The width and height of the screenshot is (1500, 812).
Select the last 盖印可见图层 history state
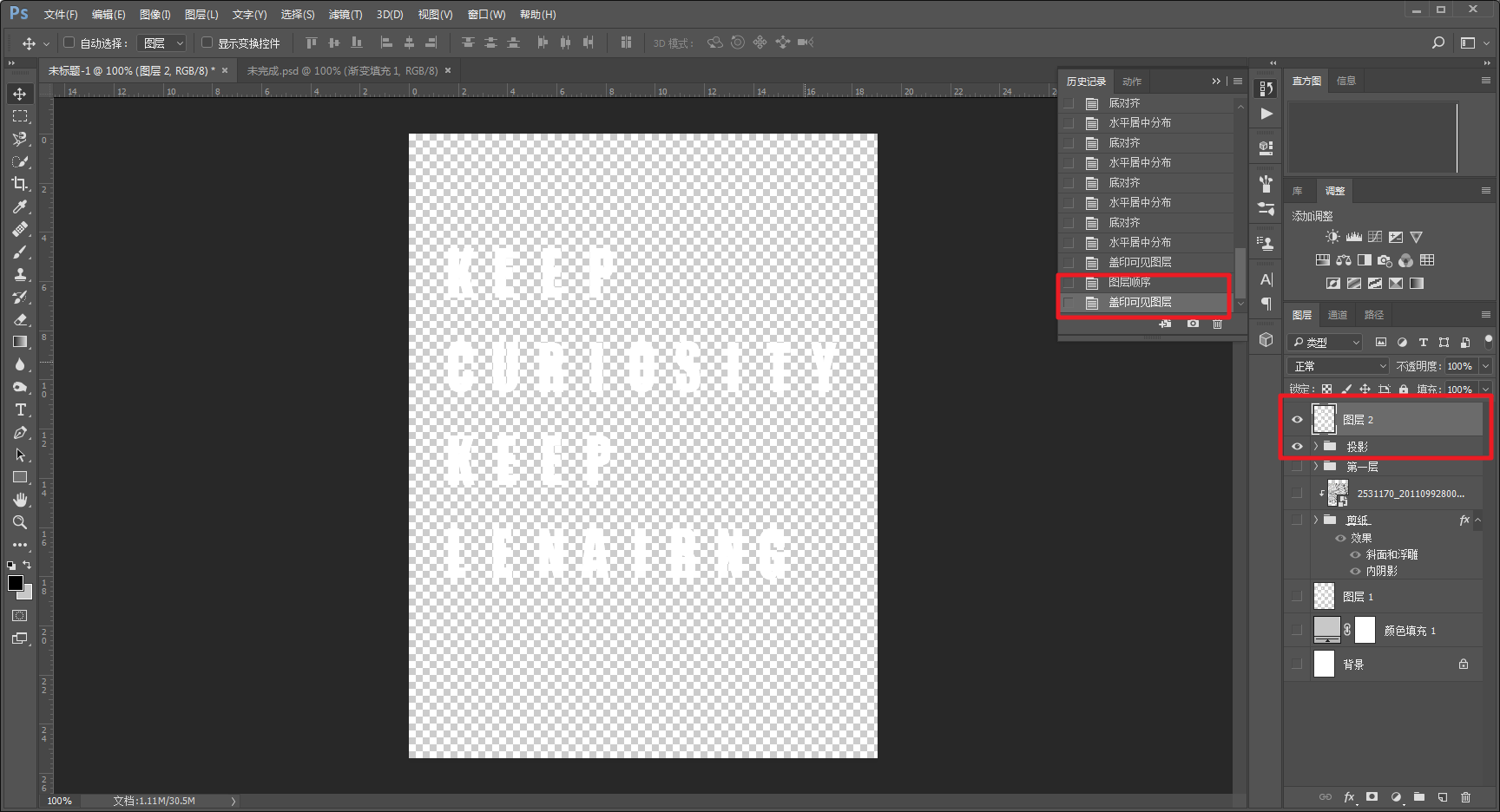[x=1146, y=303]
